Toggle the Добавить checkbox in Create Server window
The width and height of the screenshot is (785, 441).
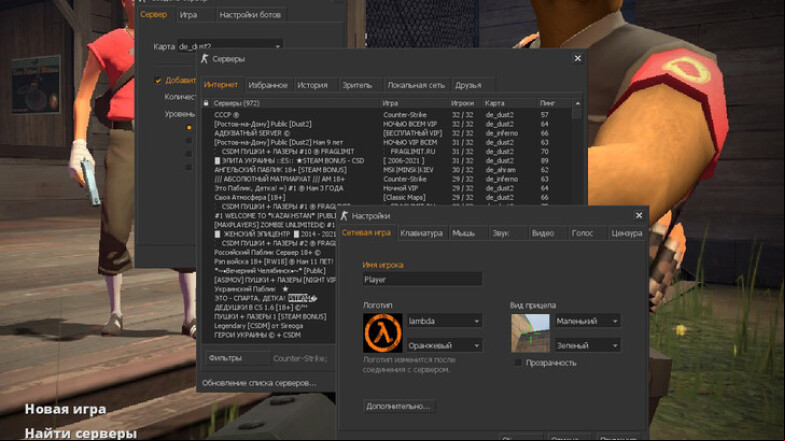coord(158,80)
